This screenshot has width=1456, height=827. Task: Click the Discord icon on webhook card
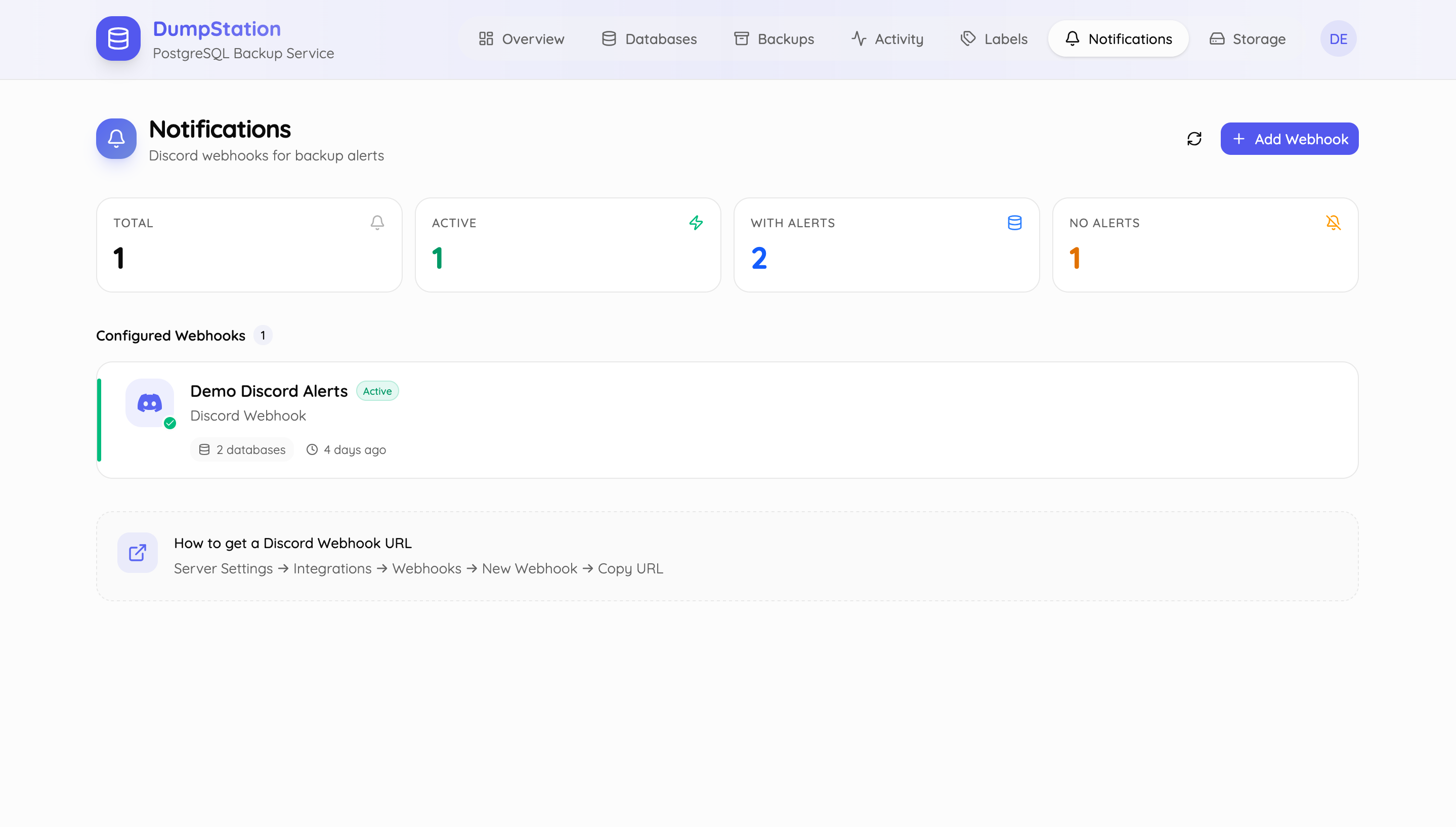click(x=150, y=403)
